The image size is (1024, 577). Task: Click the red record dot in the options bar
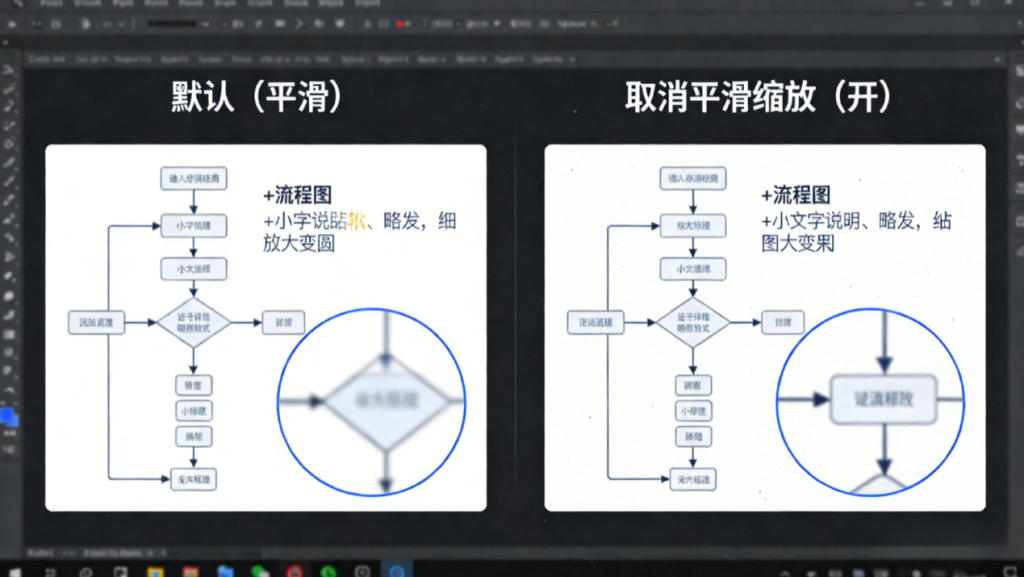[399, 23]
